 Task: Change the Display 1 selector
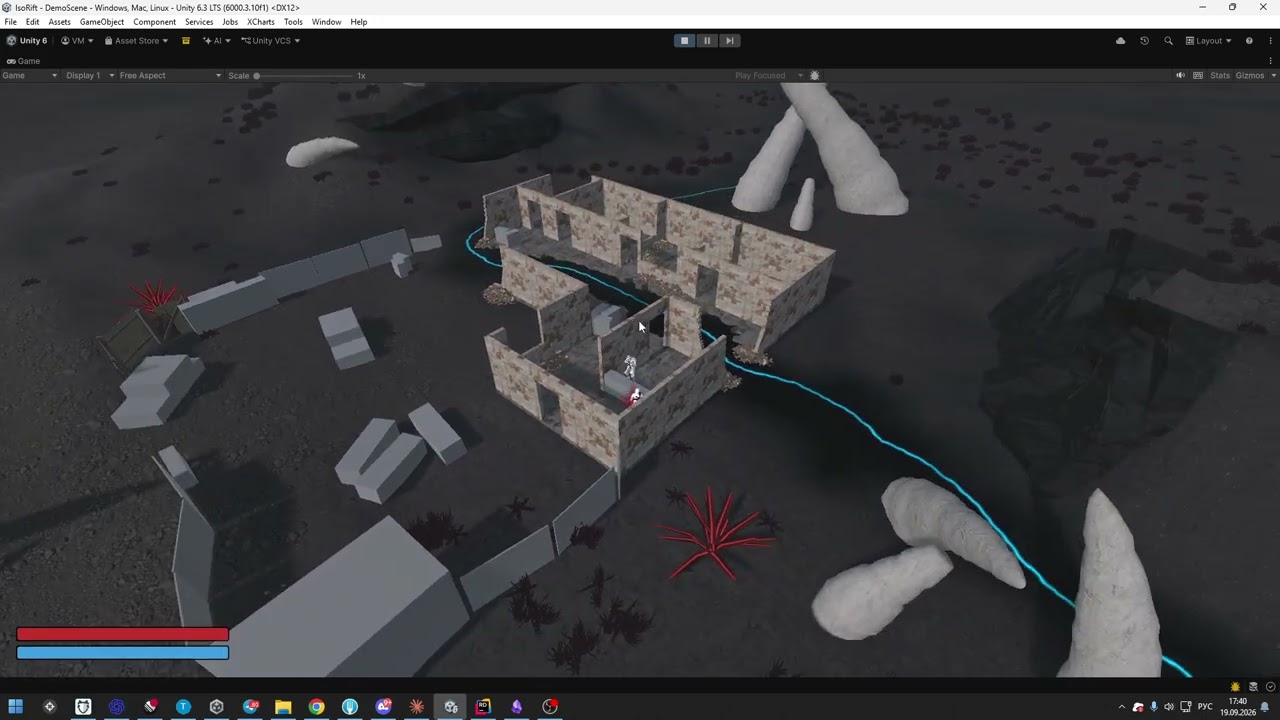(x=89, y=76)
